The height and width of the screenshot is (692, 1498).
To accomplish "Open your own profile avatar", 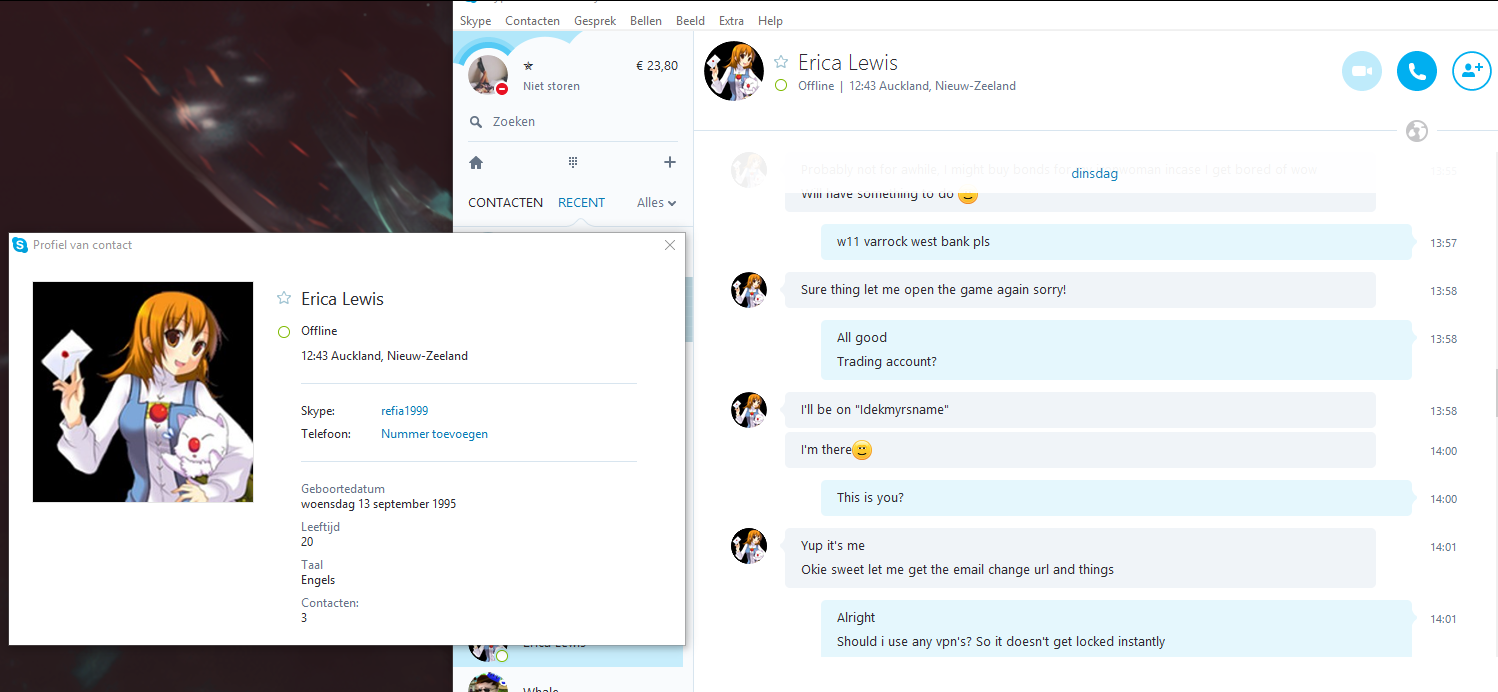I will (488, 75).
